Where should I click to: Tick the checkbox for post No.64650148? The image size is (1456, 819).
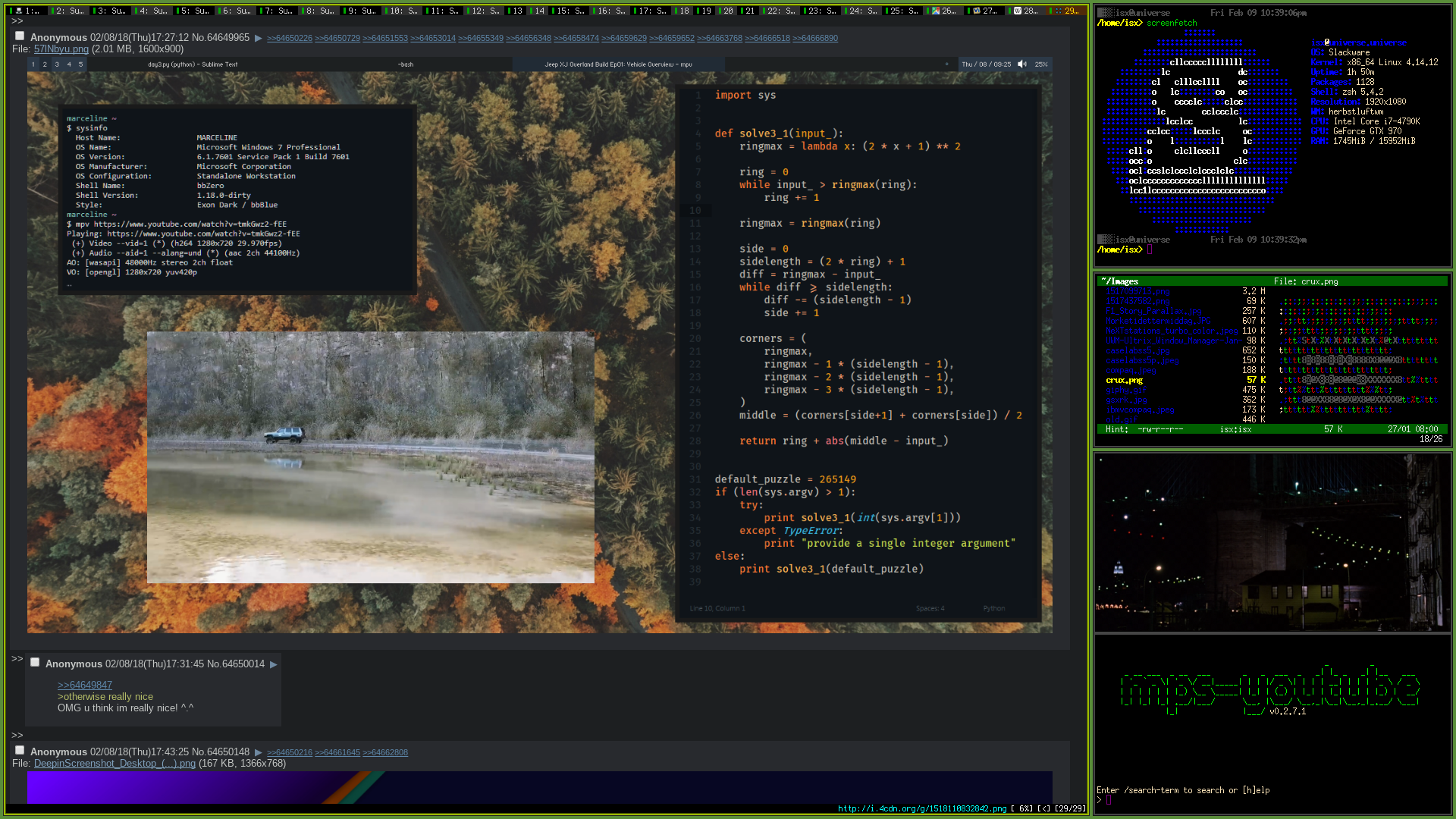click(x=20, y=750)
